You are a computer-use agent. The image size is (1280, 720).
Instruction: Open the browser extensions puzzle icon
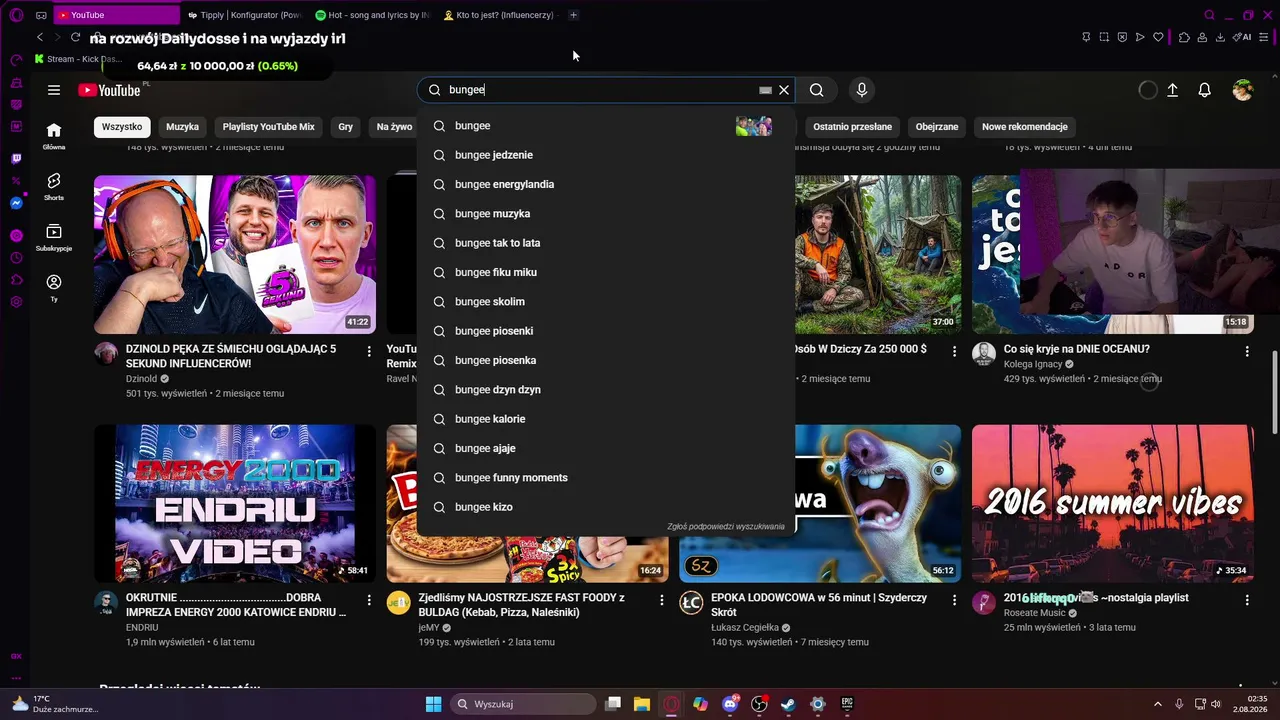1184,37
